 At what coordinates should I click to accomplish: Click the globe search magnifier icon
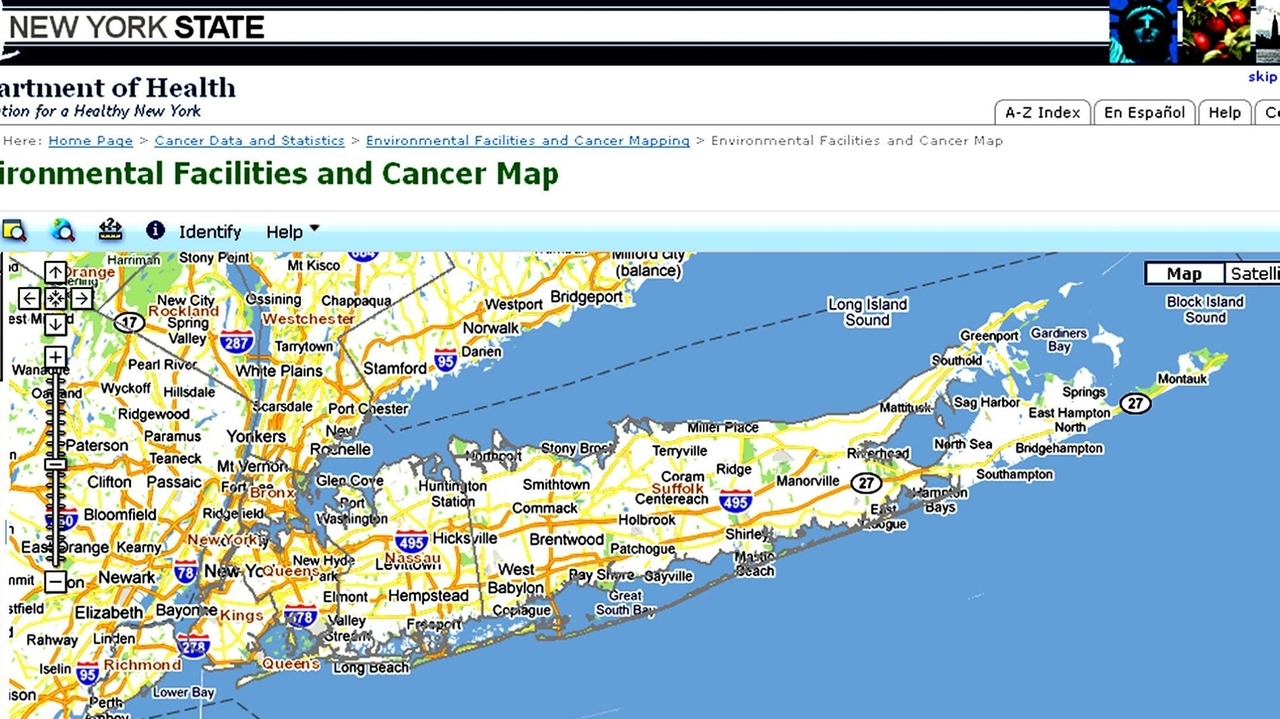click(x=62, y=231)
